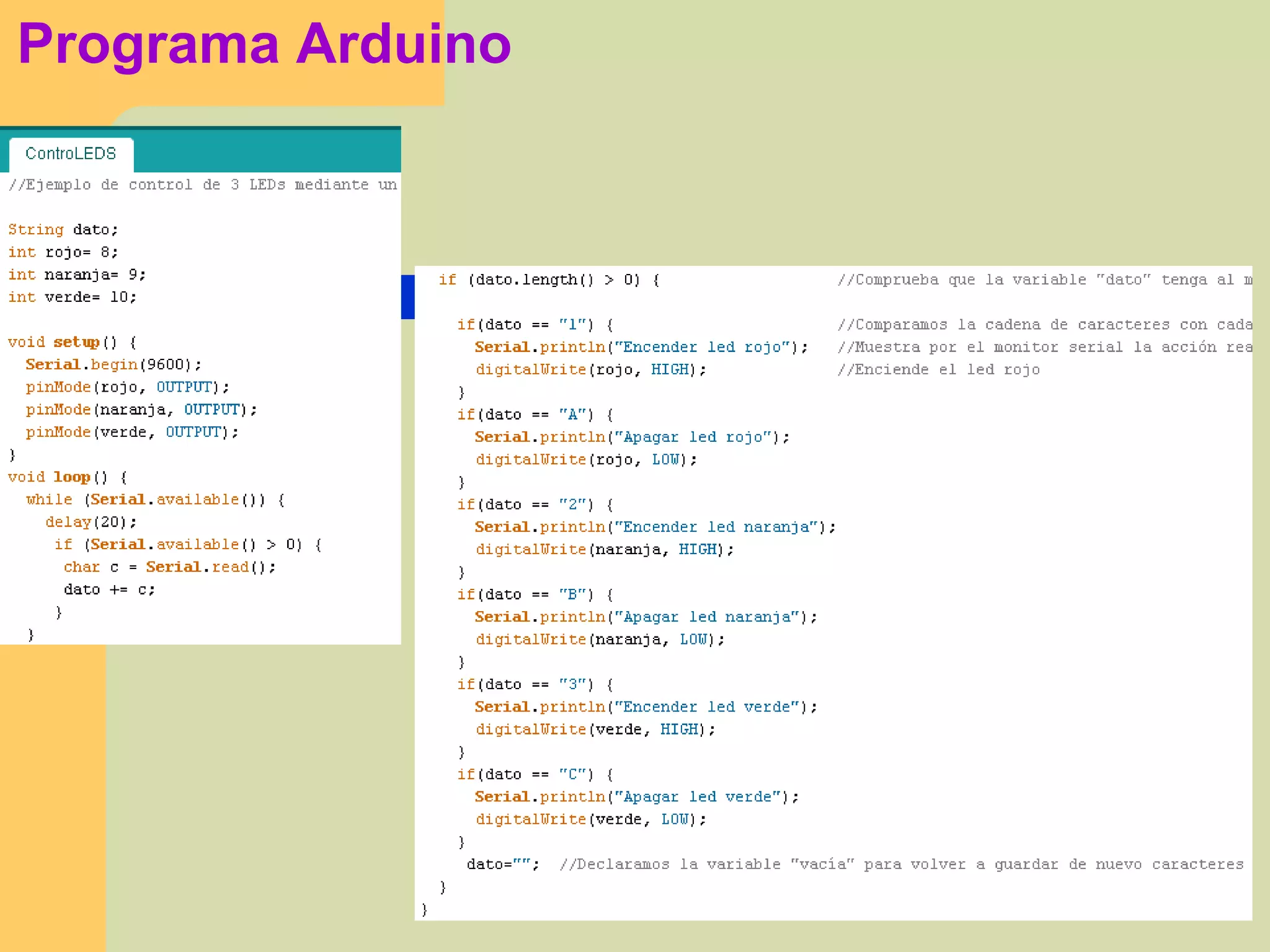This screenshot has width=1270, height=952.
Task: Click 'Serial.println("Apagar led rojo");' line
Action: 632,437
